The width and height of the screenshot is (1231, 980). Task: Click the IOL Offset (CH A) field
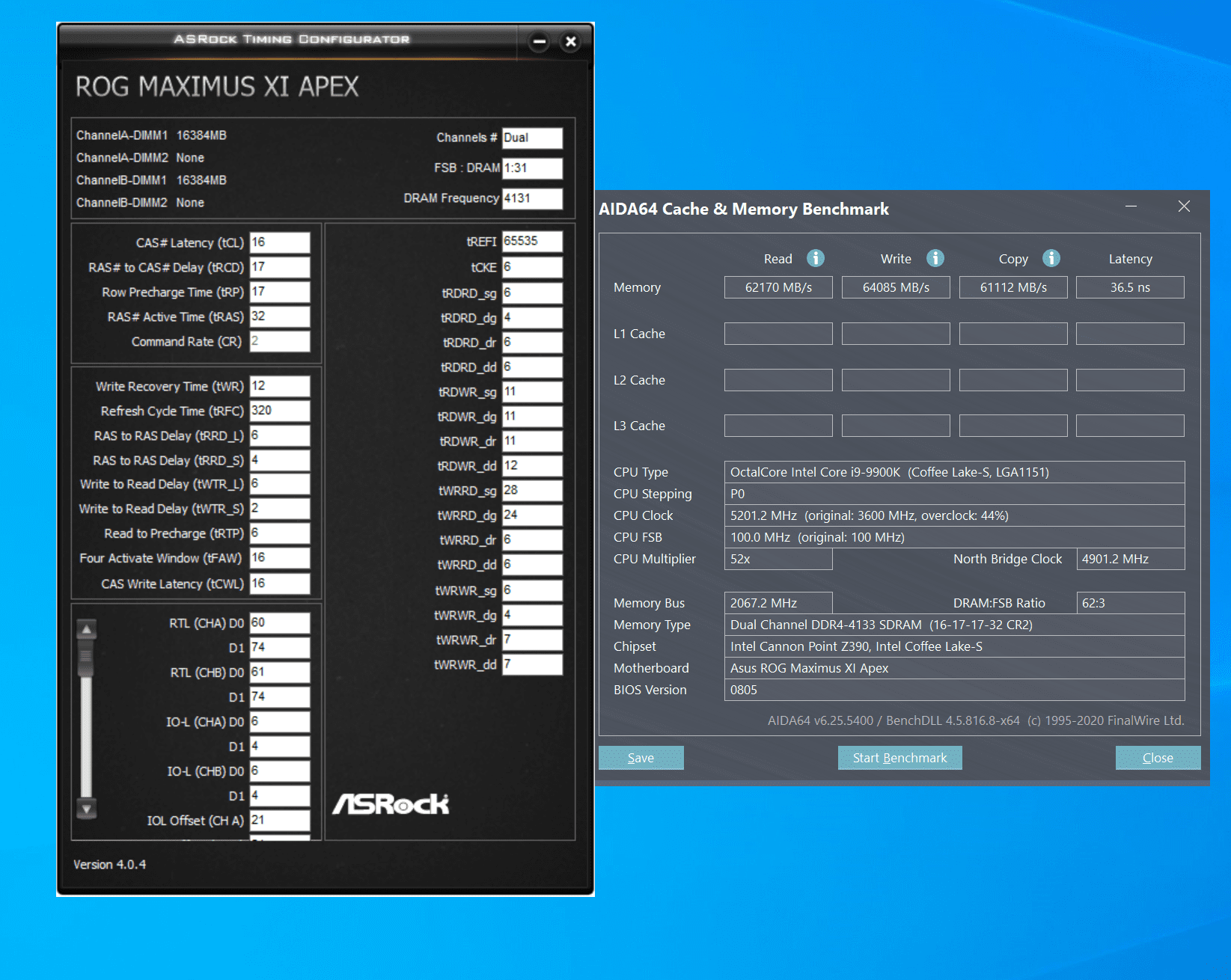pyautogui.click(x=280, y=821)
